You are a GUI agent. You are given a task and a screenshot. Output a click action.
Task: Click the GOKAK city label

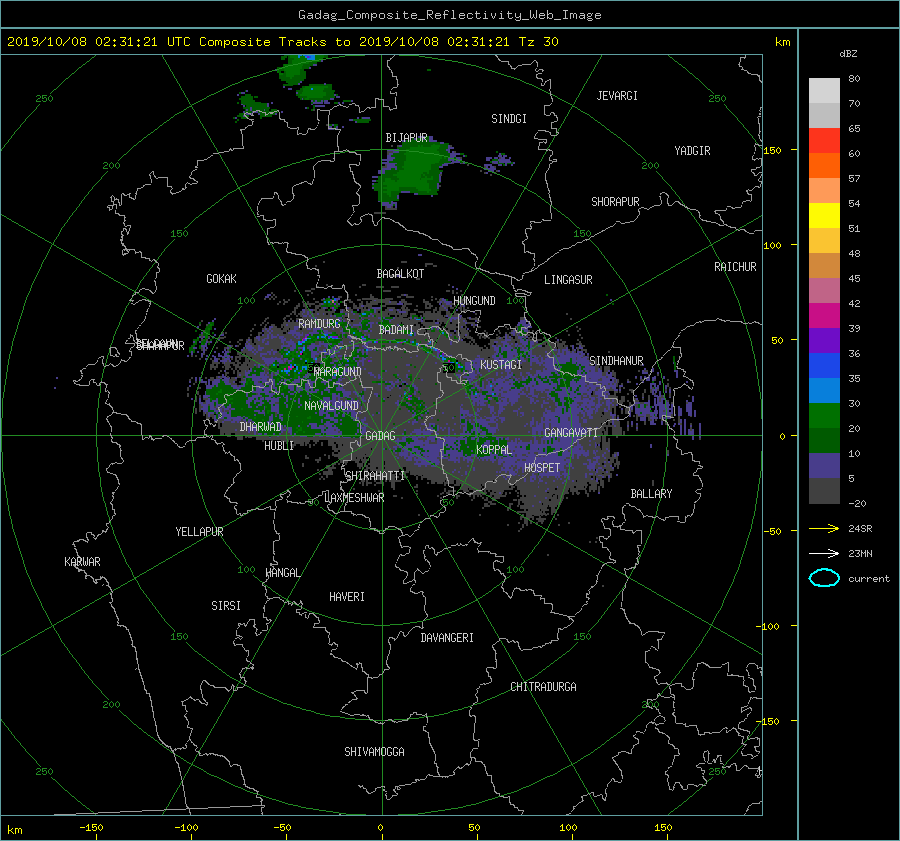221,279
